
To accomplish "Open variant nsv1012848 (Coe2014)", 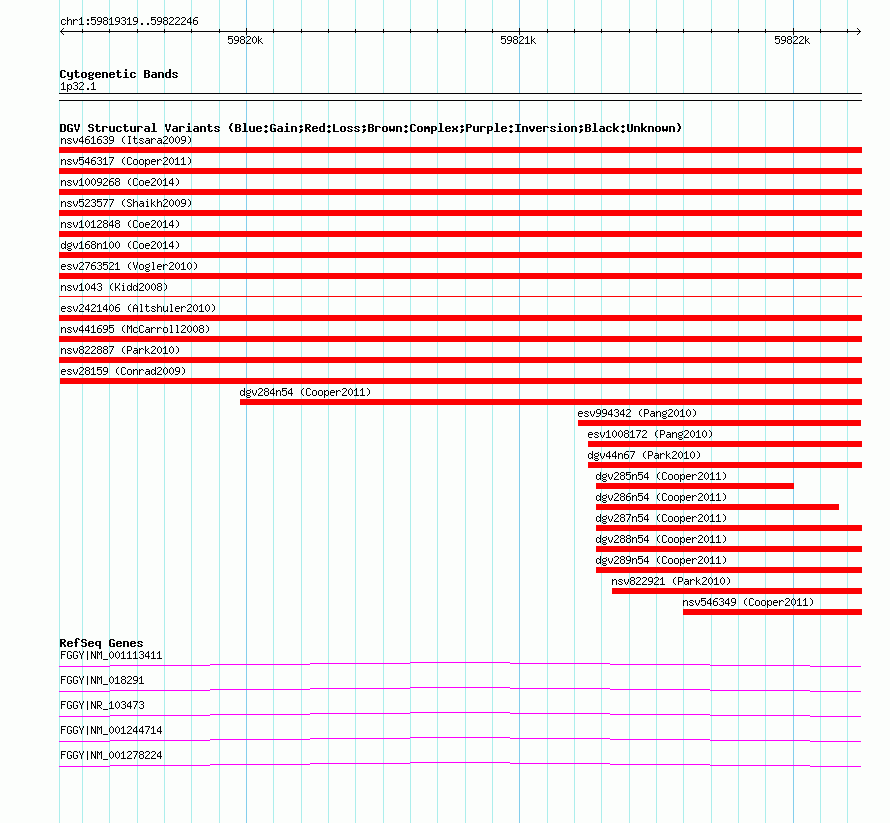I will pyautogui.click(x=120, y=224).
